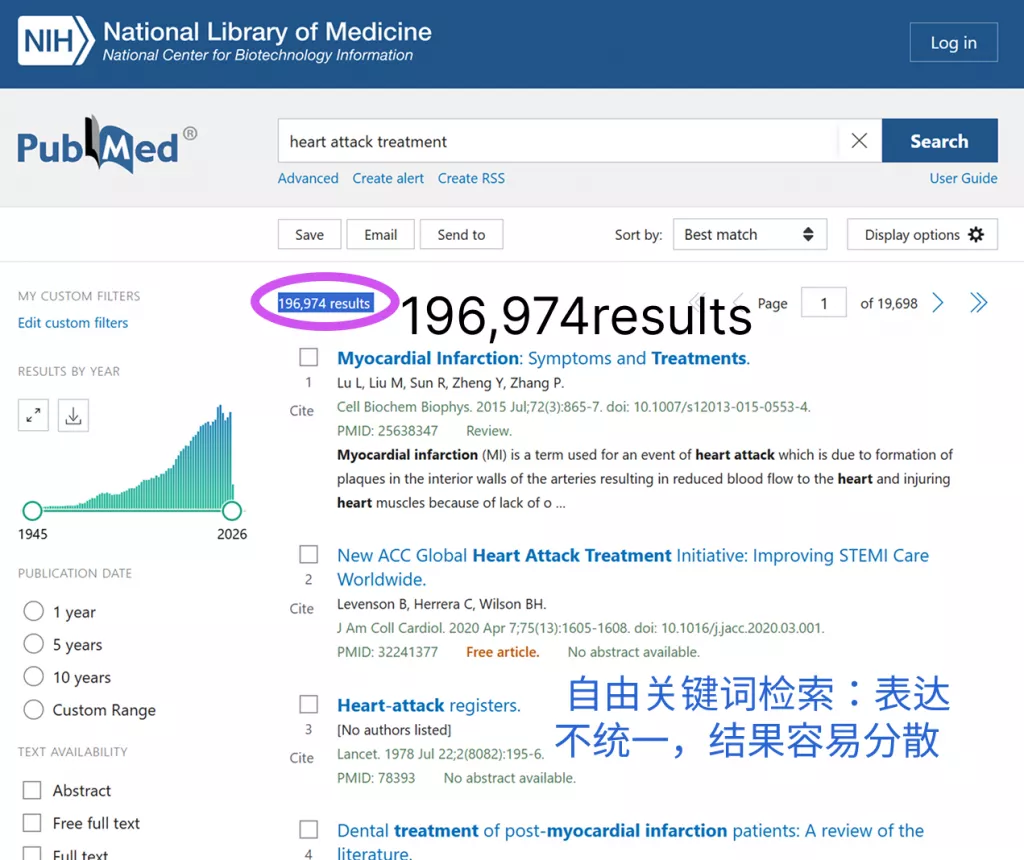Download the Results by Year chart

72,415
